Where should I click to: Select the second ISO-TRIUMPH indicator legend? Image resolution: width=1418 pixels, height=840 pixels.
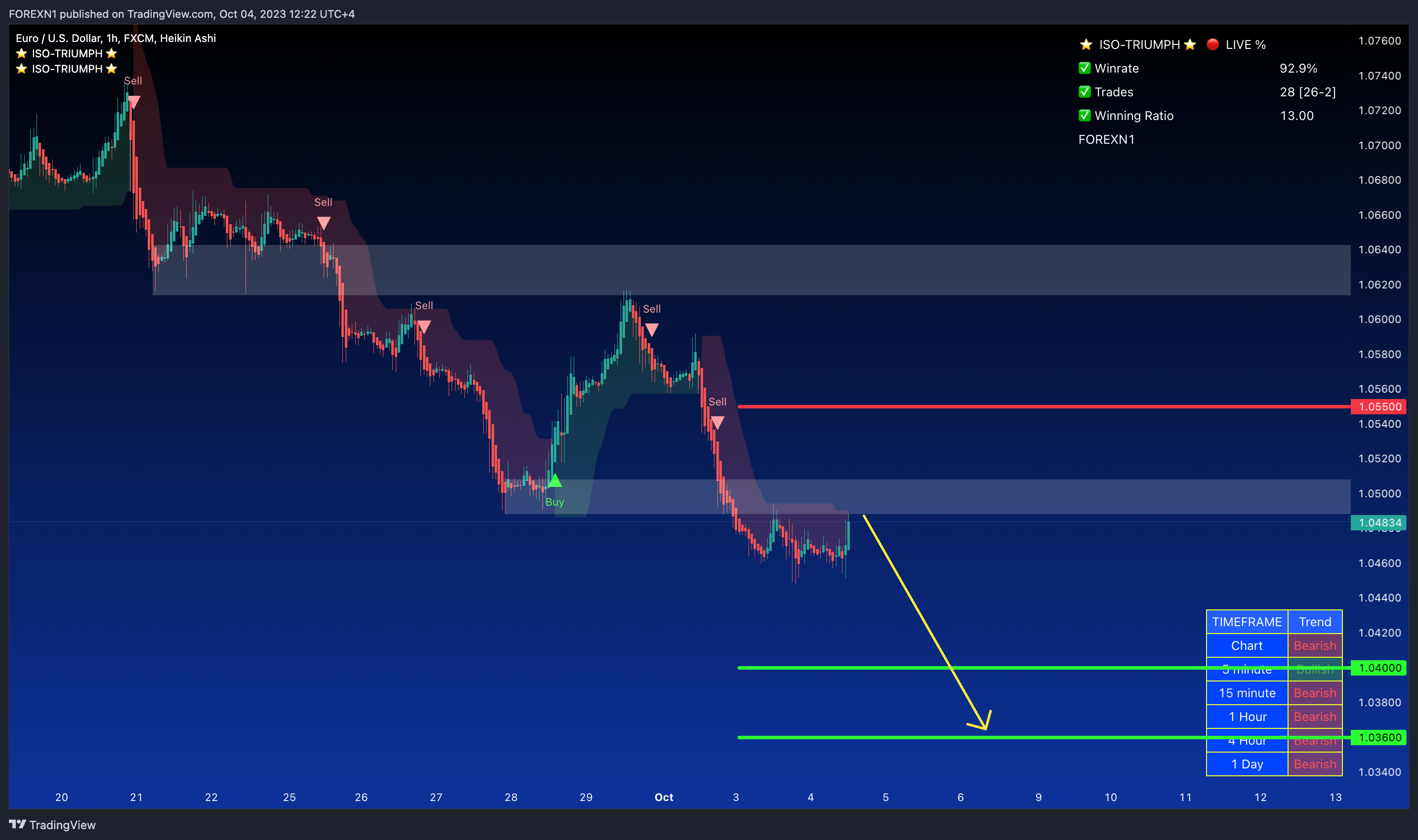67,69
